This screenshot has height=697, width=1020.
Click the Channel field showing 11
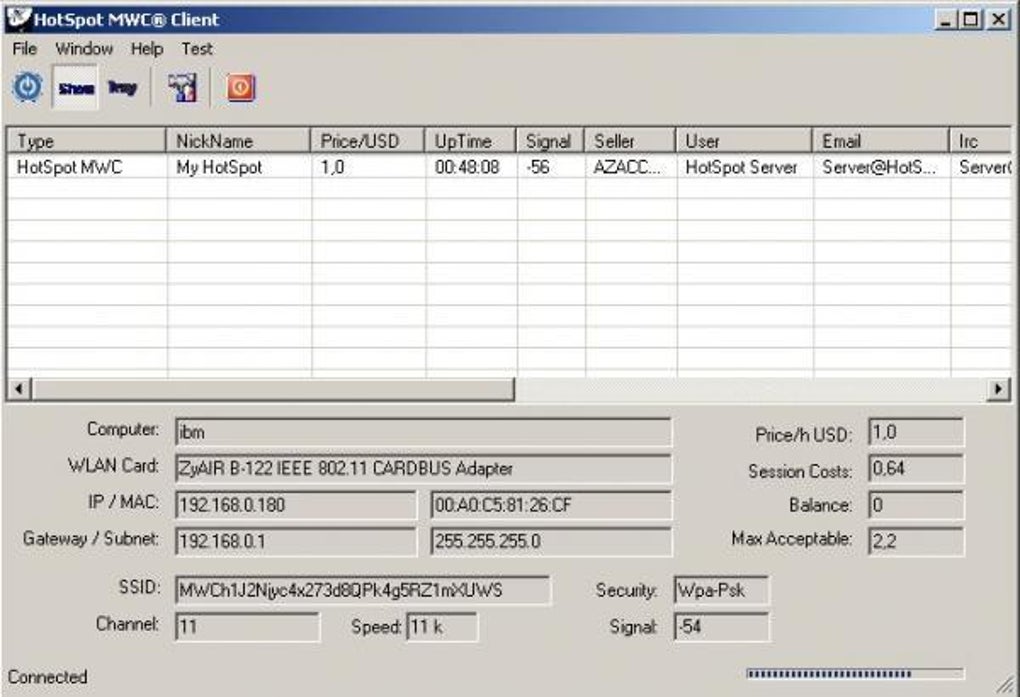(247, 627)
